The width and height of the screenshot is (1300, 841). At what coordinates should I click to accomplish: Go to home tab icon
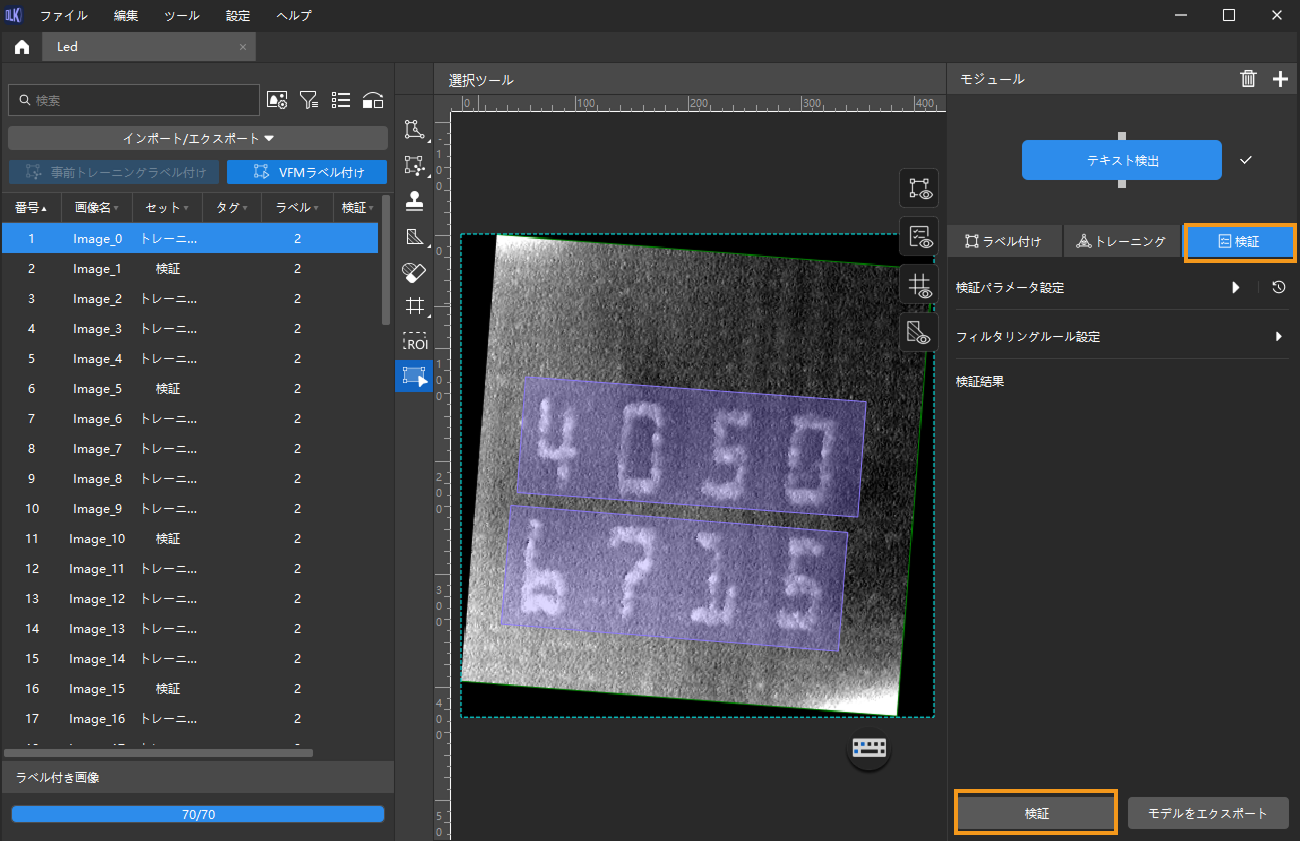pyautogui.click(x=22, y=47)
